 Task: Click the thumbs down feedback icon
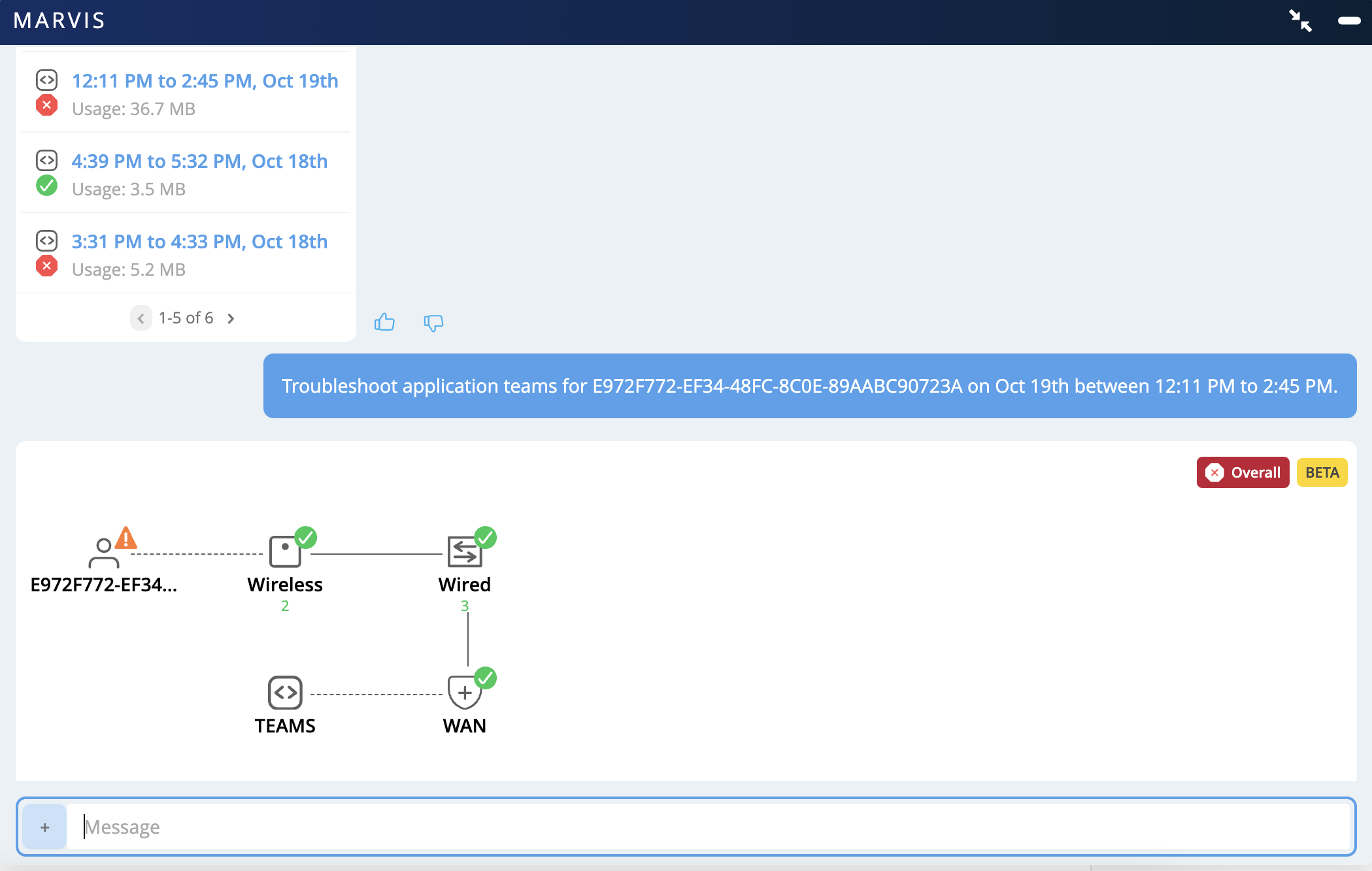(433, 322)
